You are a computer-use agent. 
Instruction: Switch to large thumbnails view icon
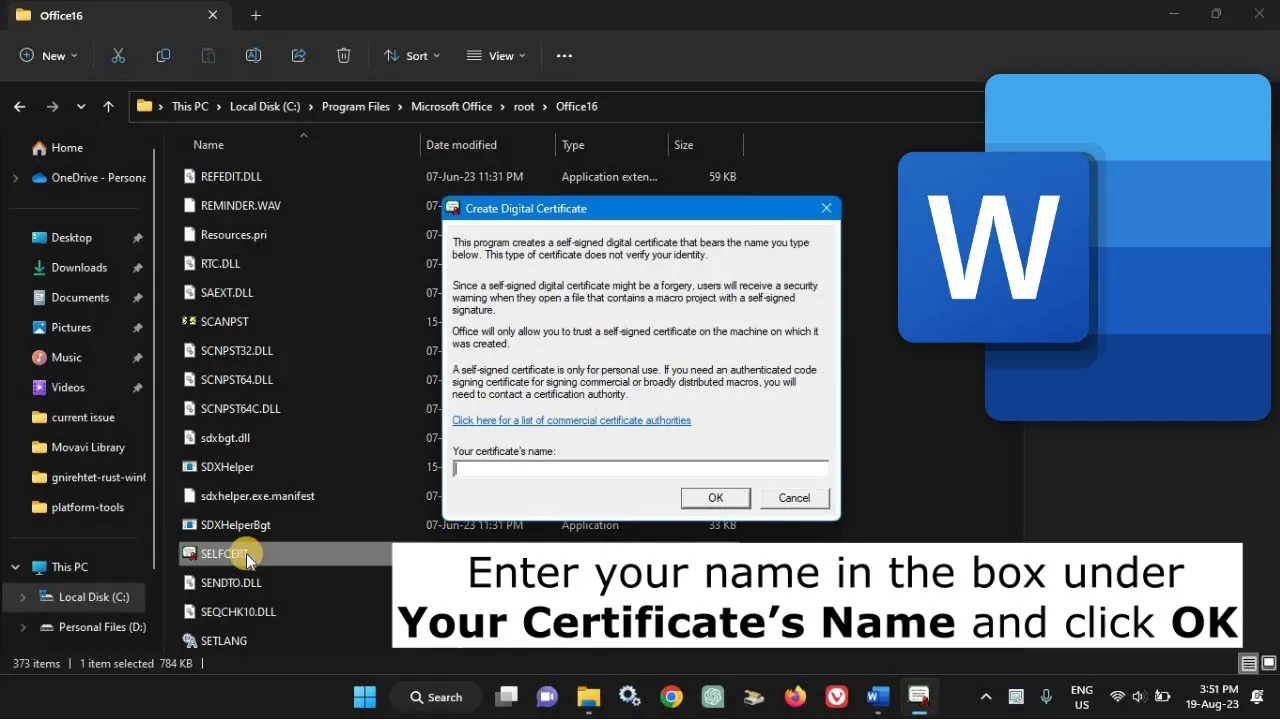(x=1269, y=664)
